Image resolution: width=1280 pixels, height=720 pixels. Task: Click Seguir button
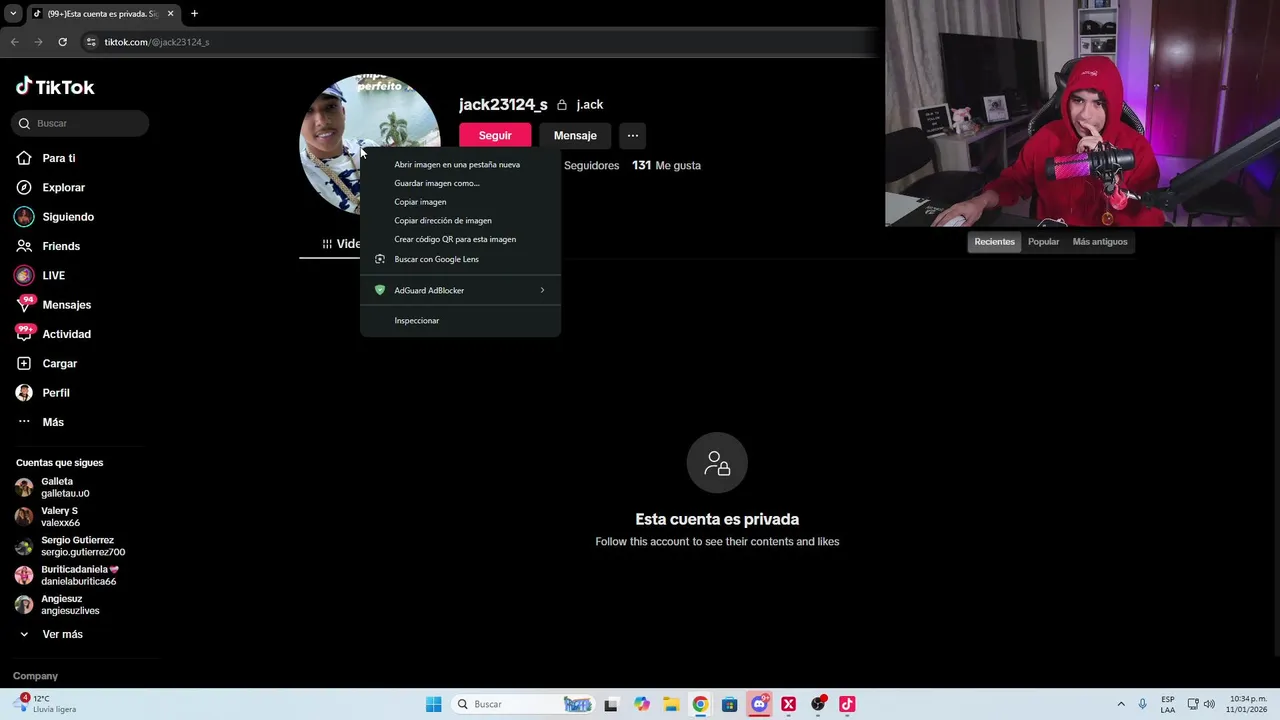(495, 135)
